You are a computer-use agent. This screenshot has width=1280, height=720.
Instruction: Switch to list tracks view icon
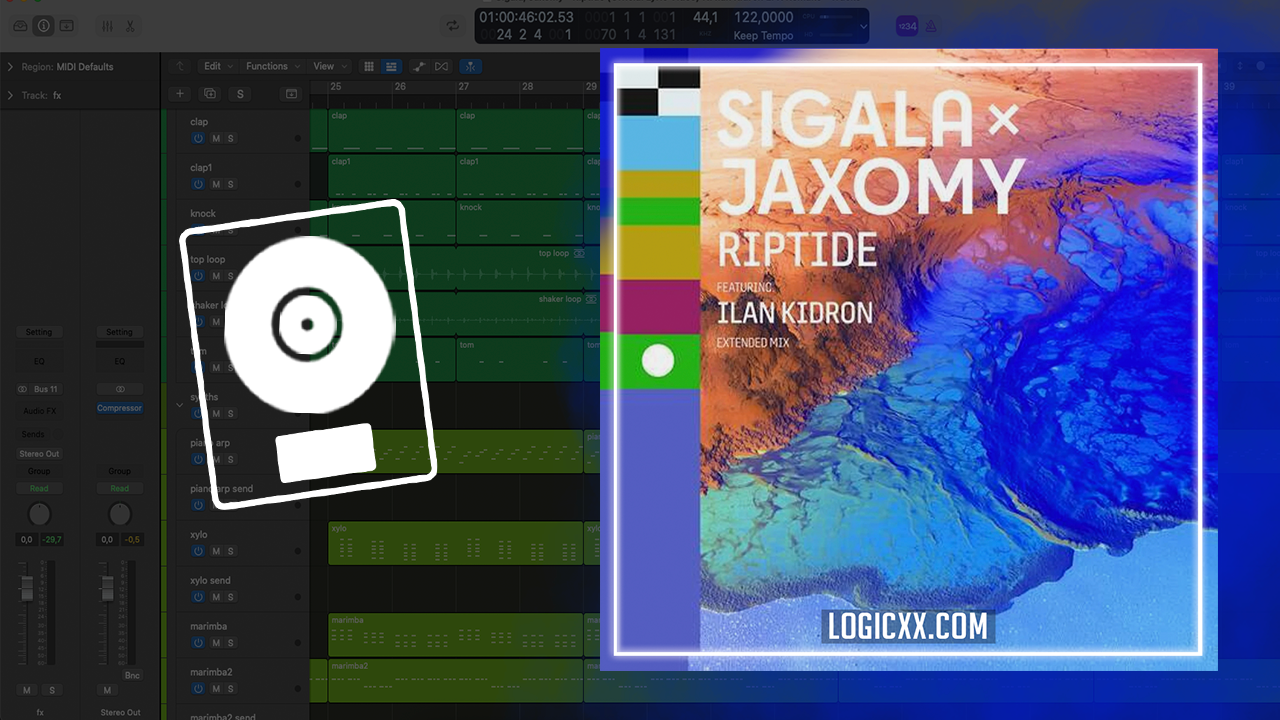391,66
